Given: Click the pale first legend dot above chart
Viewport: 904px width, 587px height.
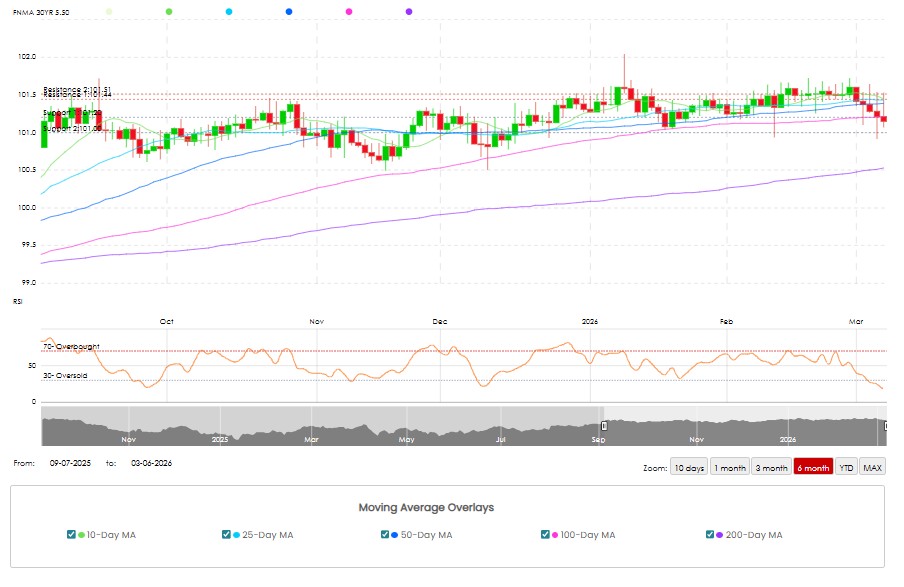Looking at the screenshot, I should point(109,11).
